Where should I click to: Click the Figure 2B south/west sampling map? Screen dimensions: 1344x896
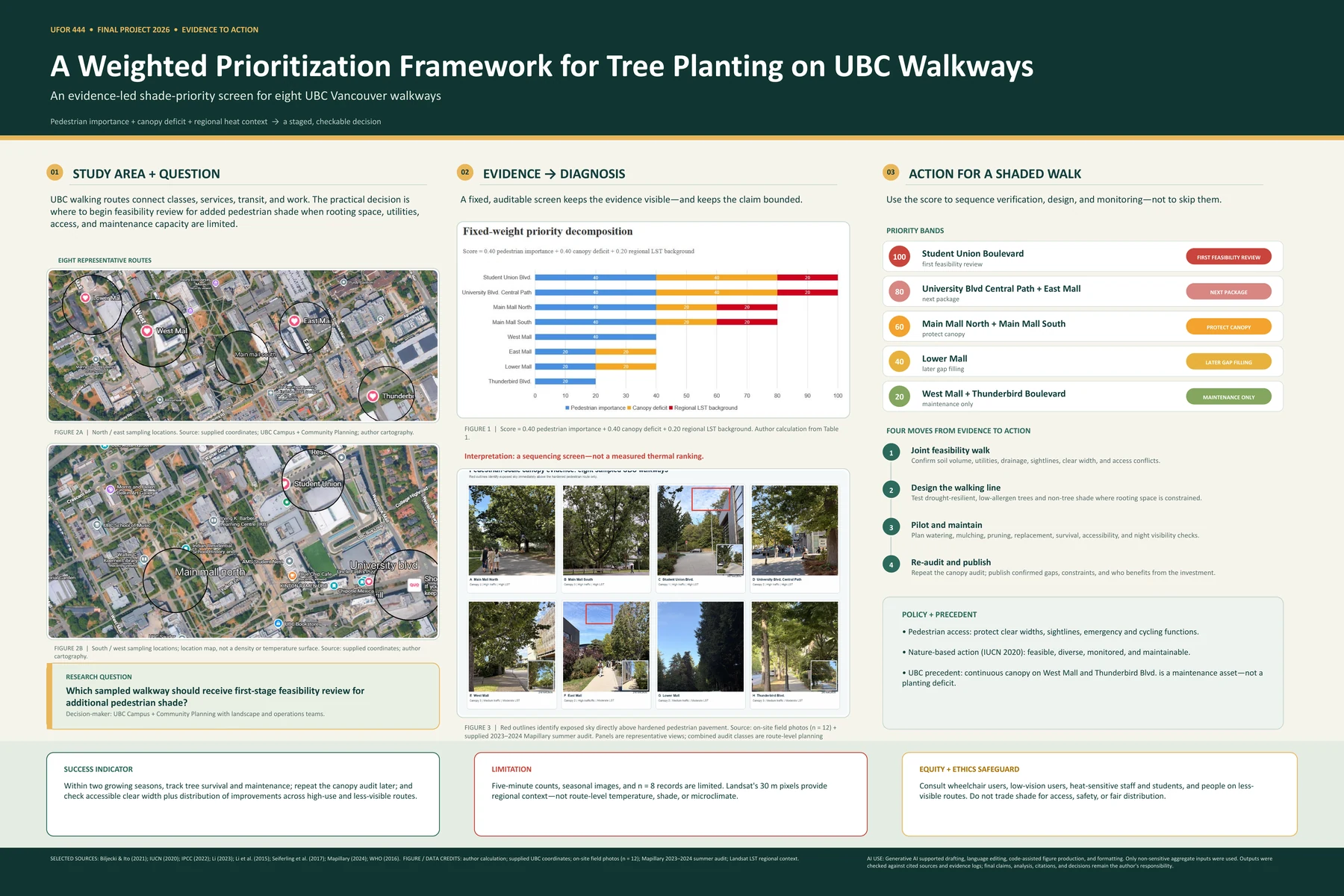(243, 541)
